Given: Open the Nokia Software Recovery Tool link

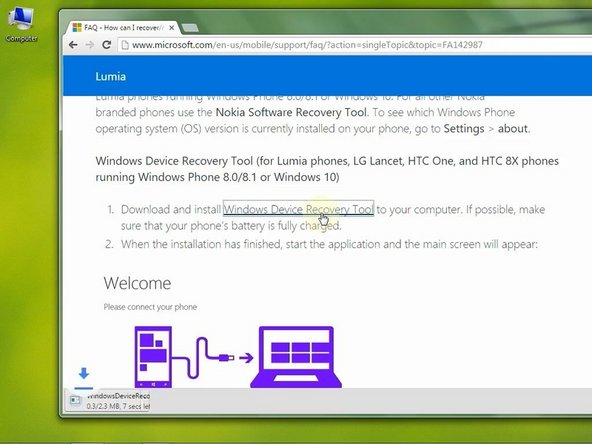Looking at the screenshot, I should tap(291, 112).
